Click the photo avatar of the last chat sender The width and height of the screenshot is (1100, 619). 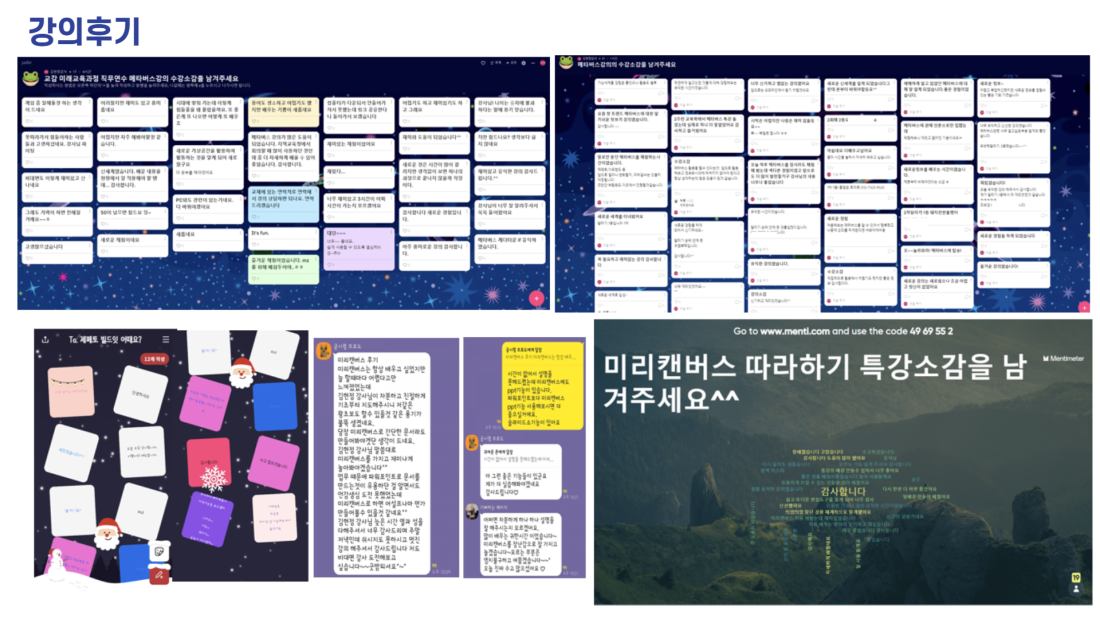472,512
